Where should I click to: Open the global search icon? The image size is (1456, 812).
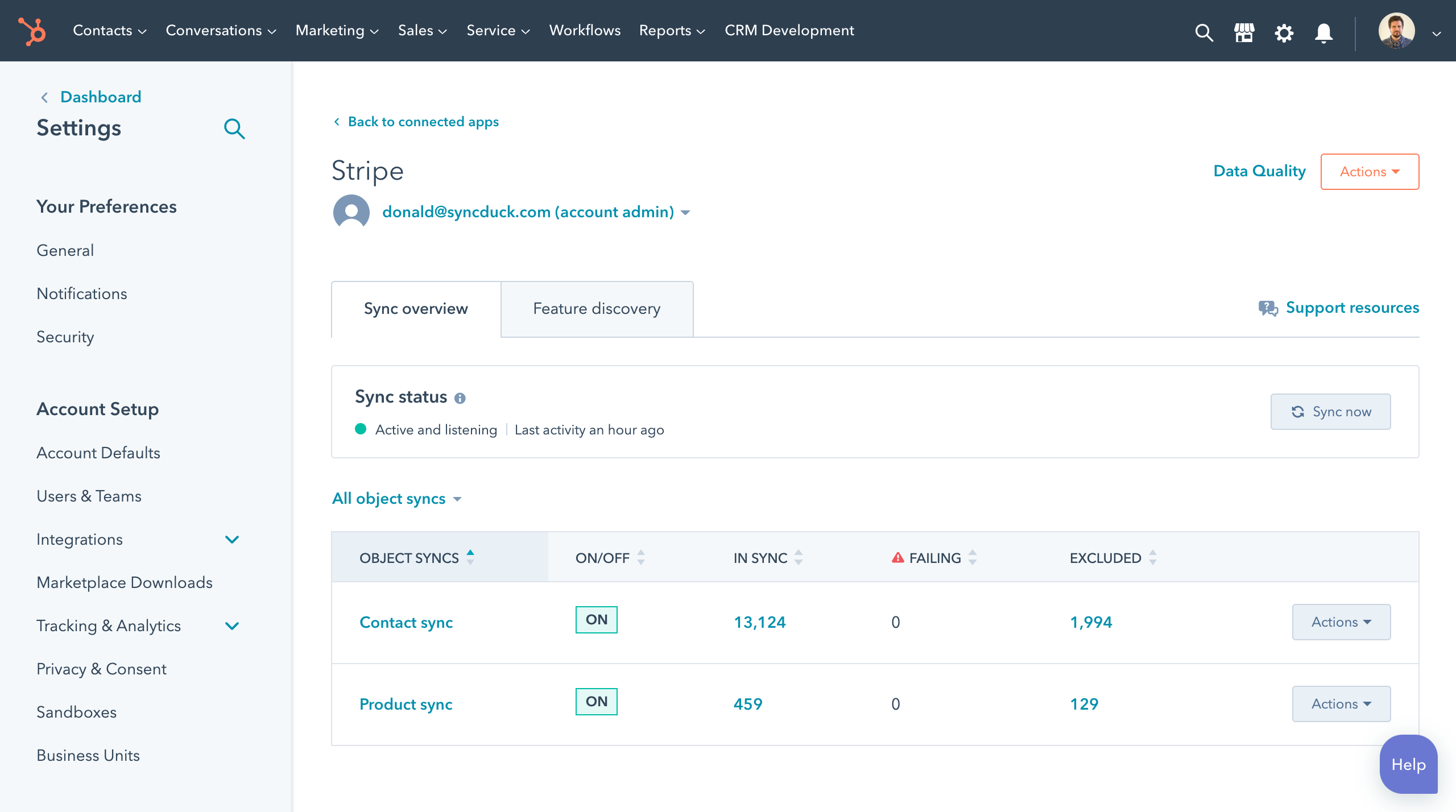[1204, 32]
